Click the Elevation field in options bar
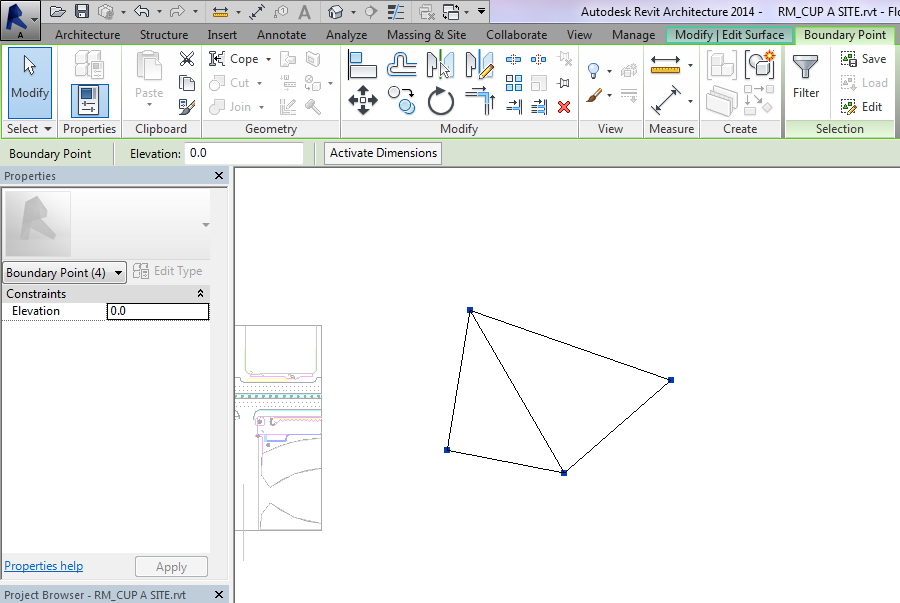The image size is (900, 603). pyautogui.click(x=244, y=153)
